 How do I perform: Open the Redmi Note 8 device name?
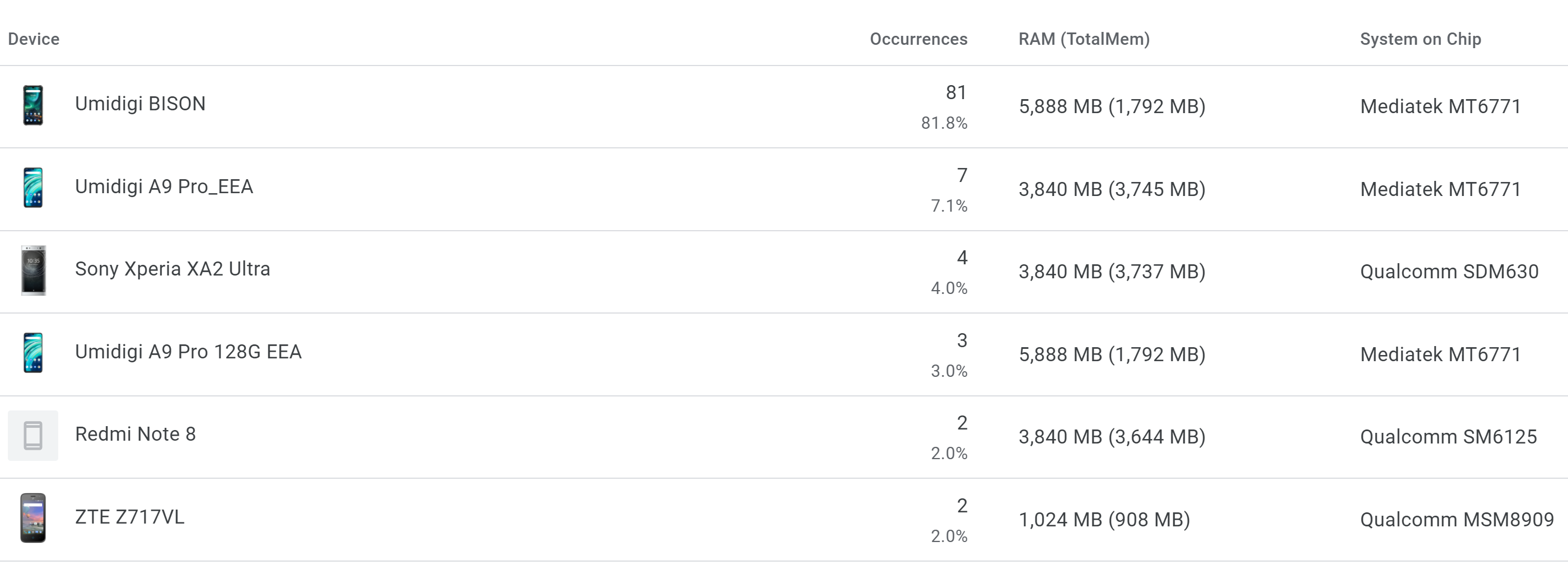pyautogui.click(x=135, y=433)
